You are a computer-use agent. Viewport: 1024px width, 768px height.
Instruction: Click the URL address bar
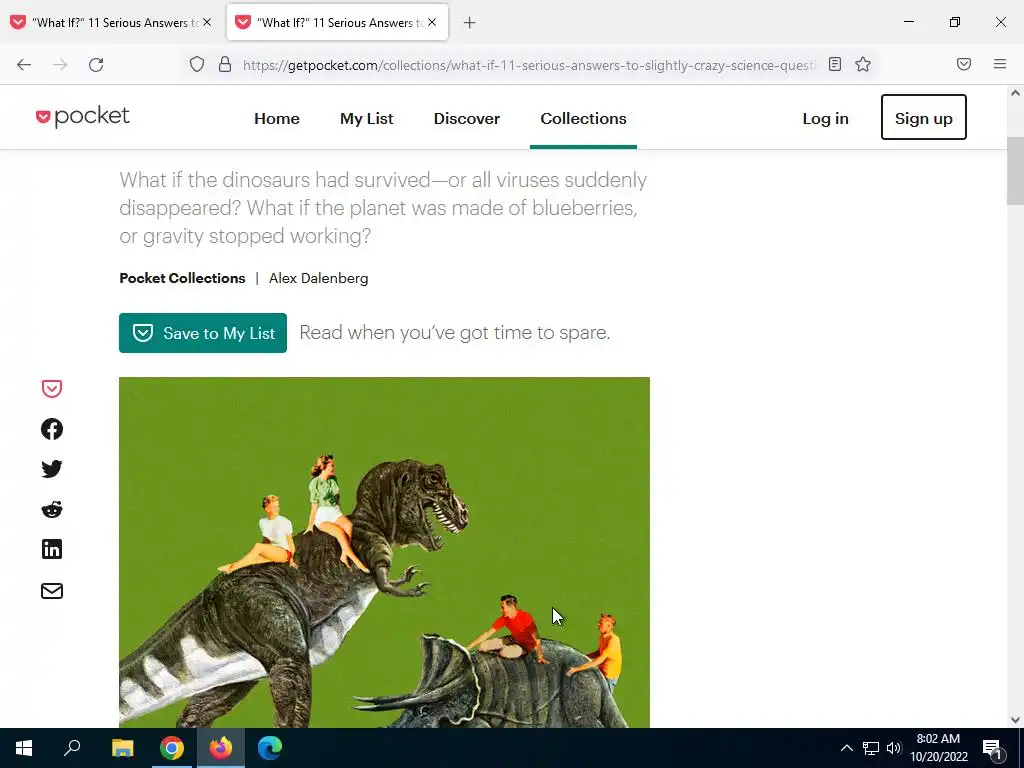(x=529, y=65)
